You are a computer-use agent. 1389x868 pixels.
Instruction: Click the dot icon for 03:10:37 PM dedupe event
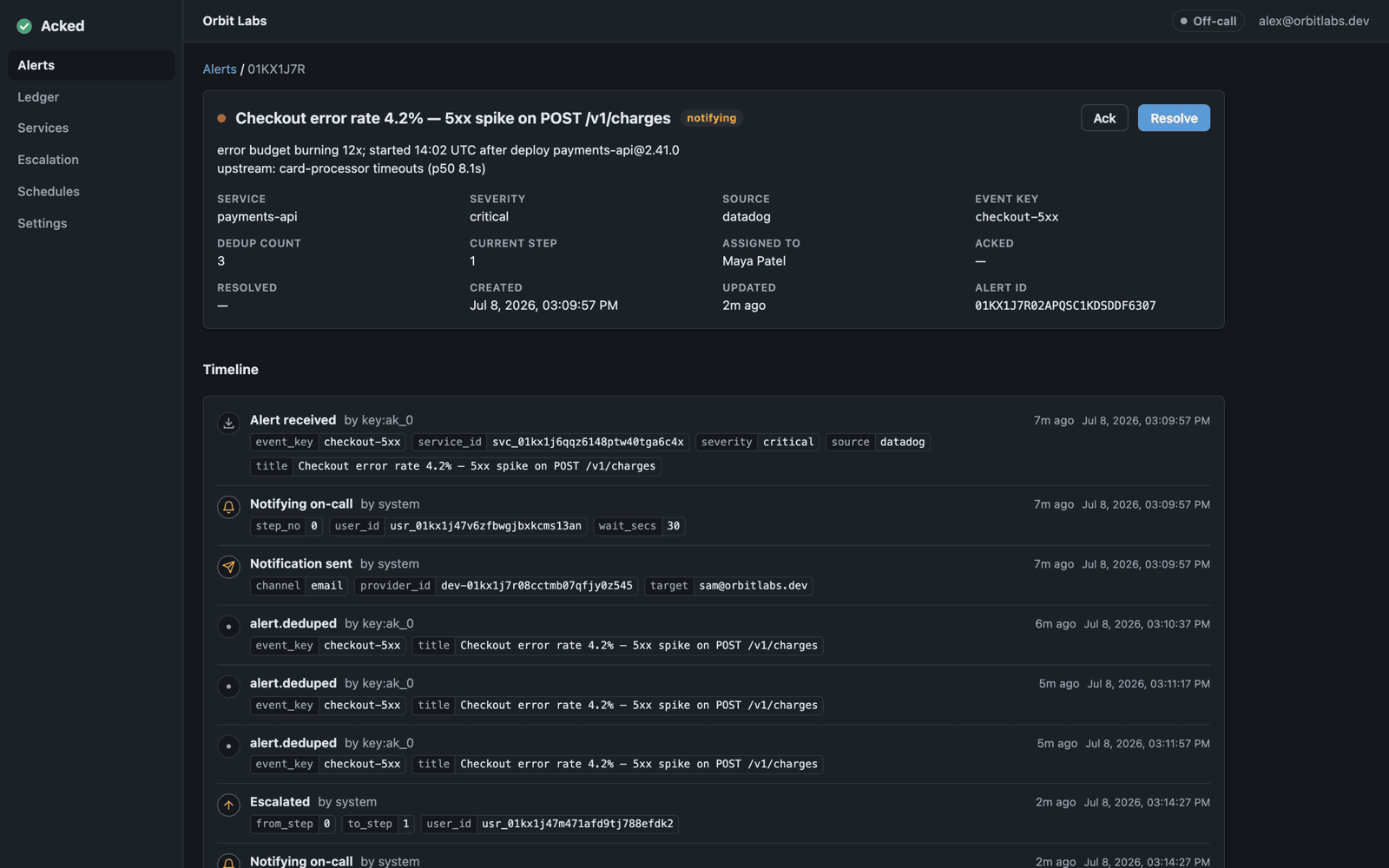[x=228, y=627]
